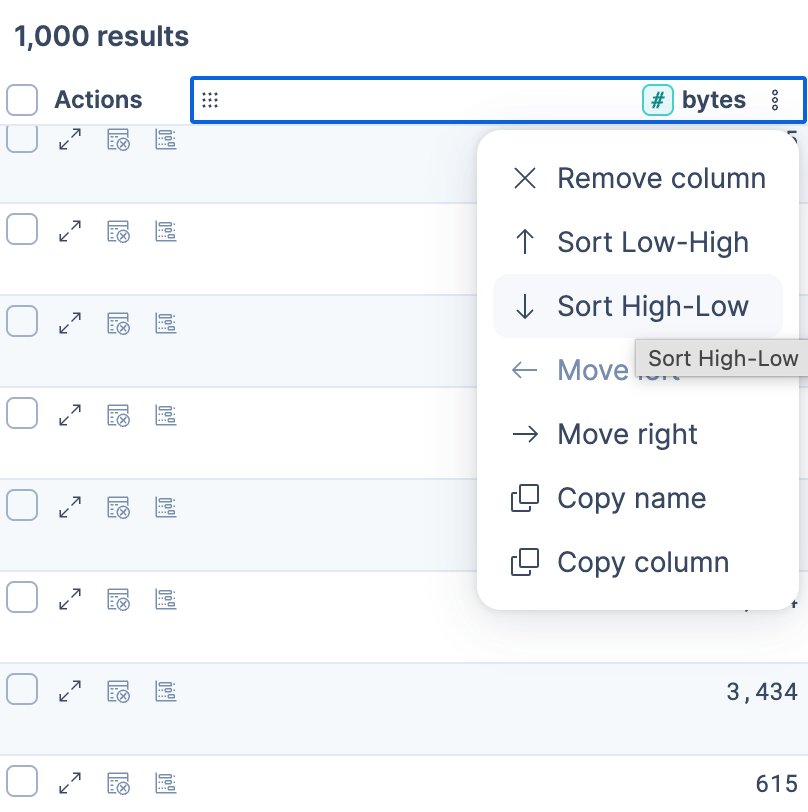Click the table-with-X icon in 615 row
This screenshot has width=808, height=812.
pos(119,784)
